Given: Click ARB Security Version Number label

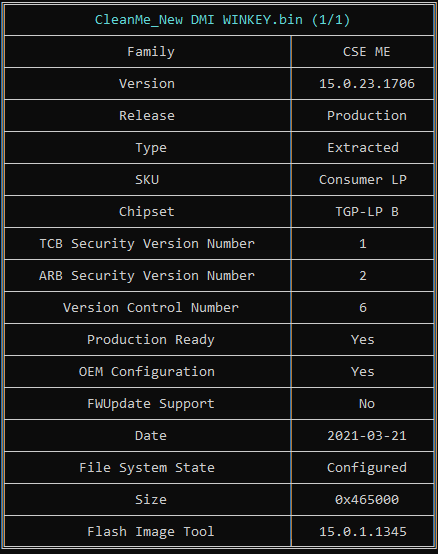Looking at the screenshot, I should (x=147, y=276).
